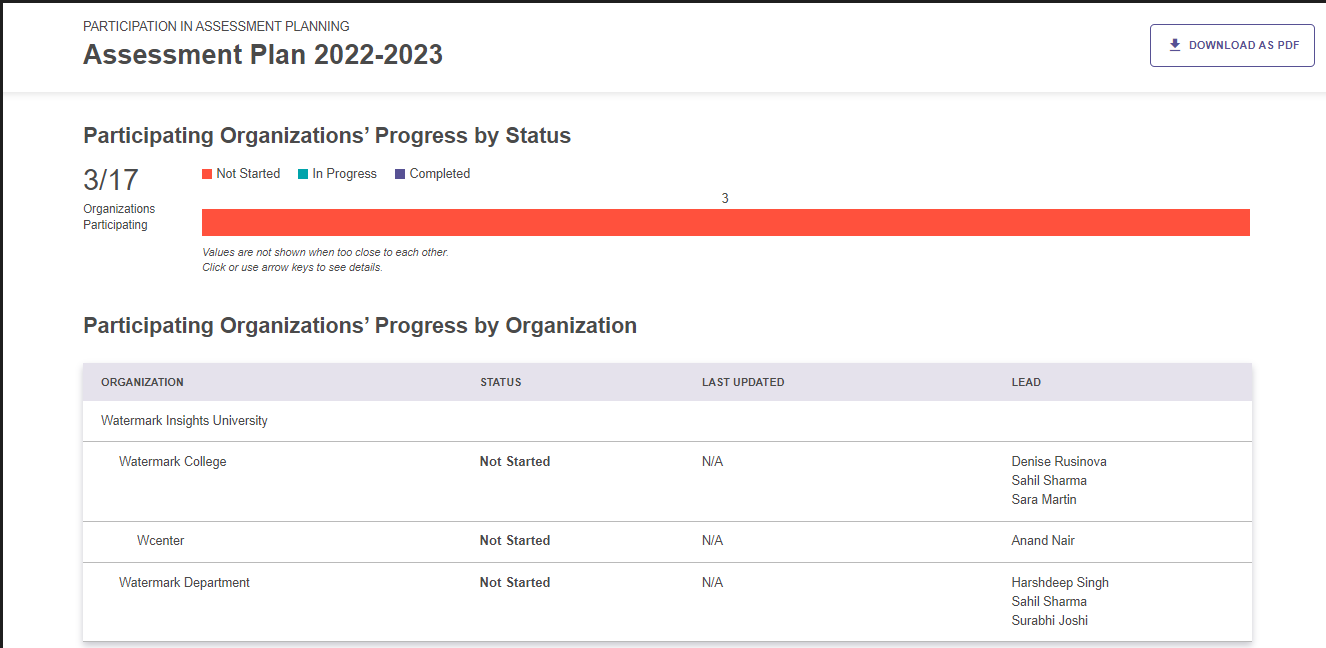
Task: Click the note "Values are not shown when too close"
Action: coord(325,253)
